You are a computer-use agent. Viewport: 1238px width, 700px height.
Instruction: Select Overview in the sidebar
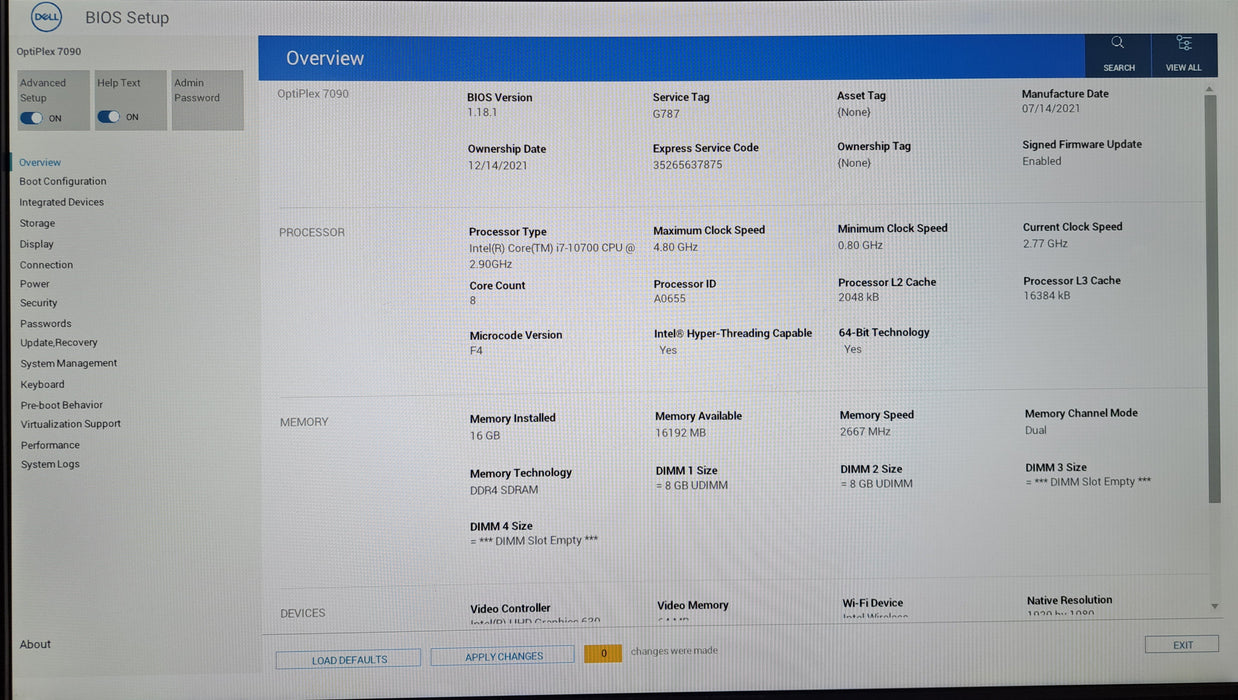[40, 162]
